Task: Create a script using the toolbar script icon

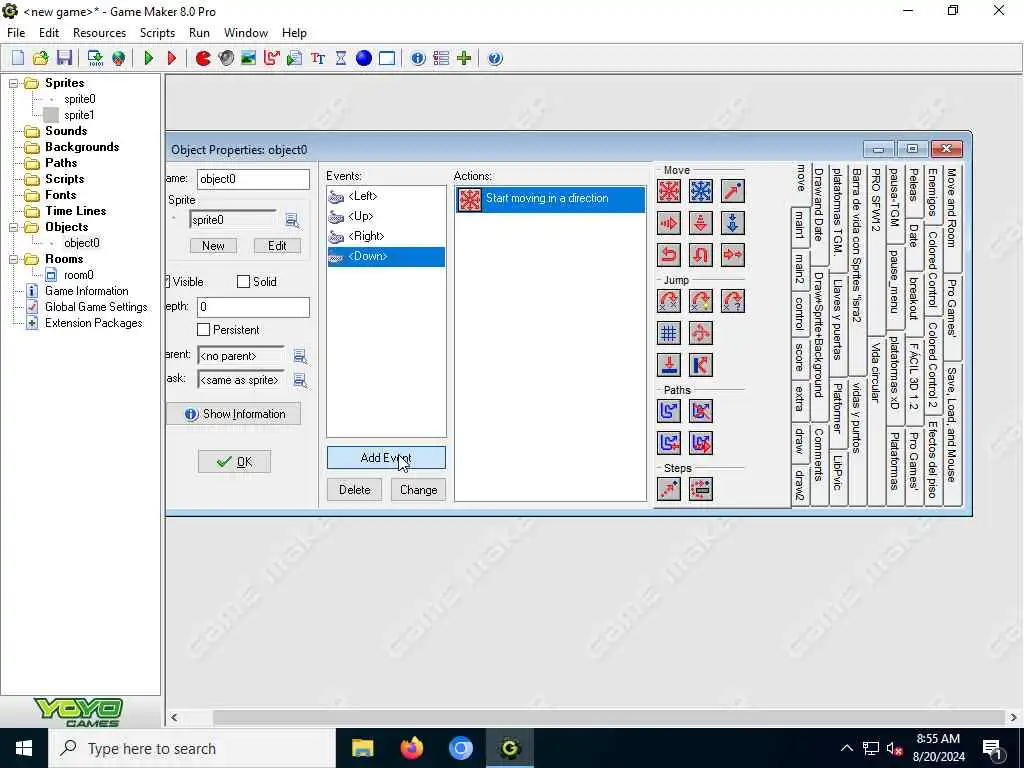Action: (x=295, y=58)
